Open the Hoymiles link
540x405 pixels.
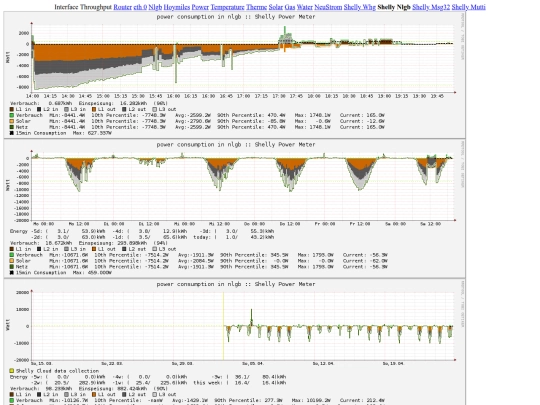coord(177,7)
